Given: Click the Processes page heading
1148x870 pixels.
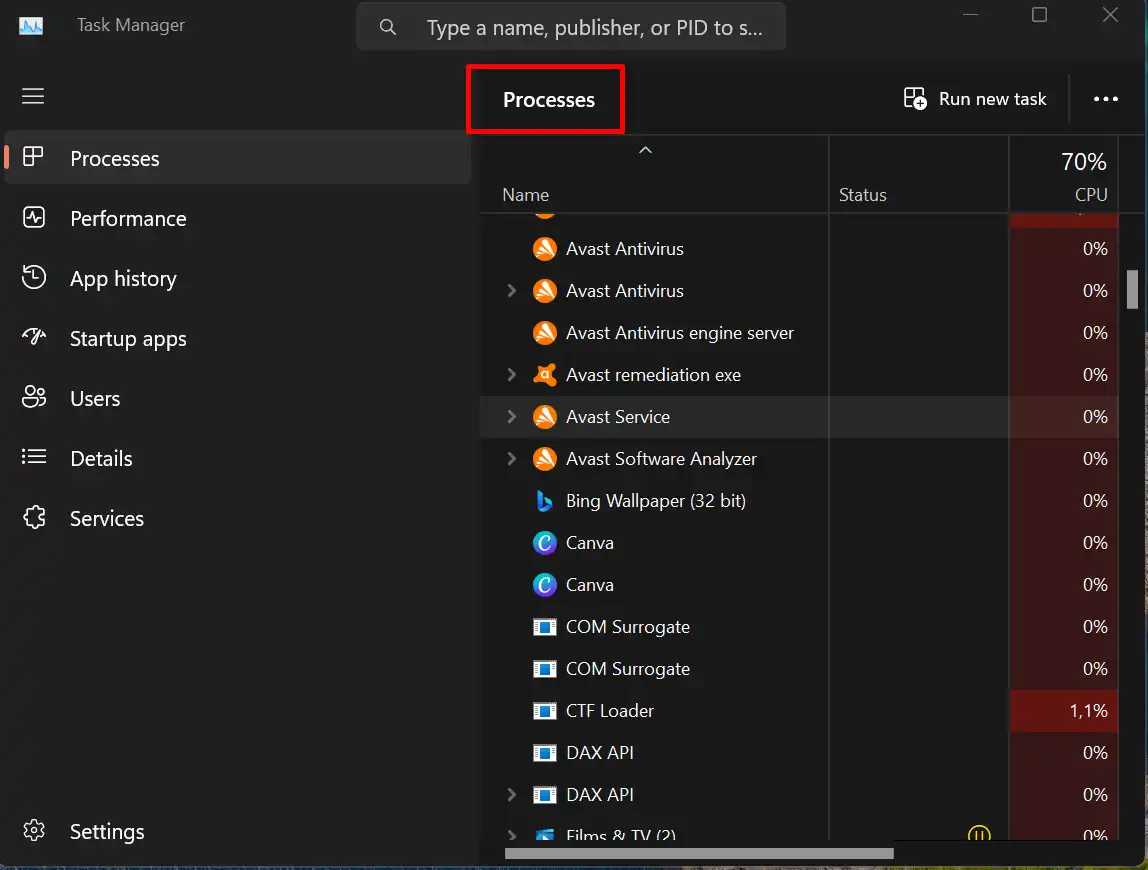Looking at the screenshot, I should click(548, 100).
